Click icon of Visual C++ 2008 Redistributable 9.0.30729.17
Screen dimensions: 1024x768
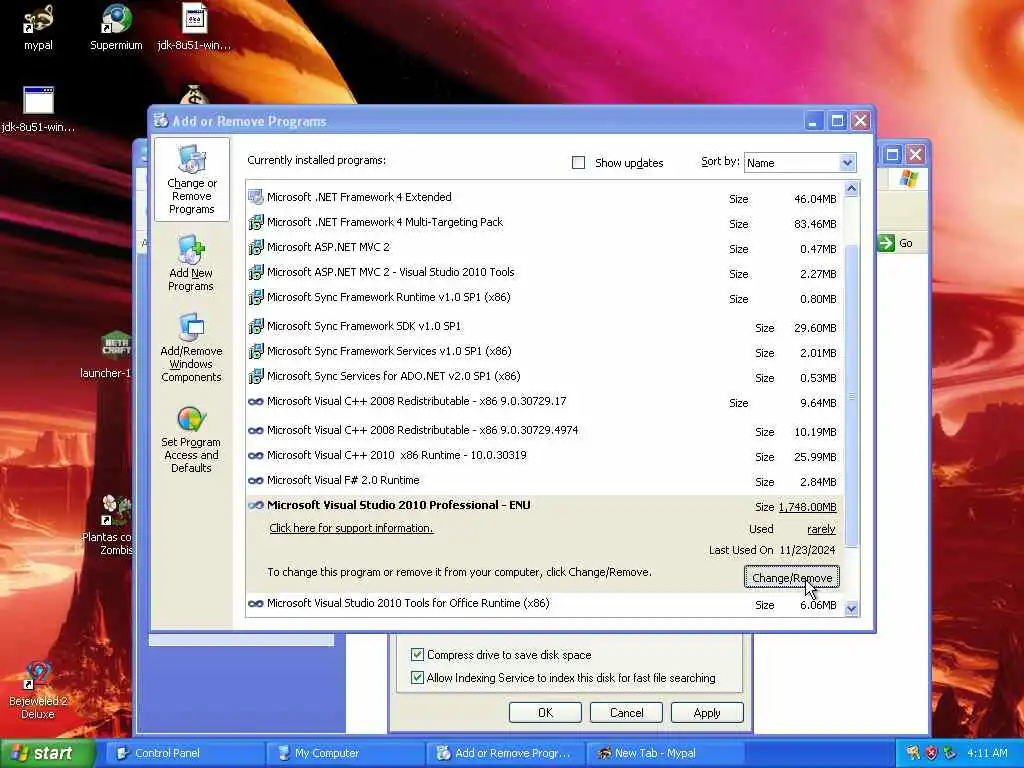[256, 402]
